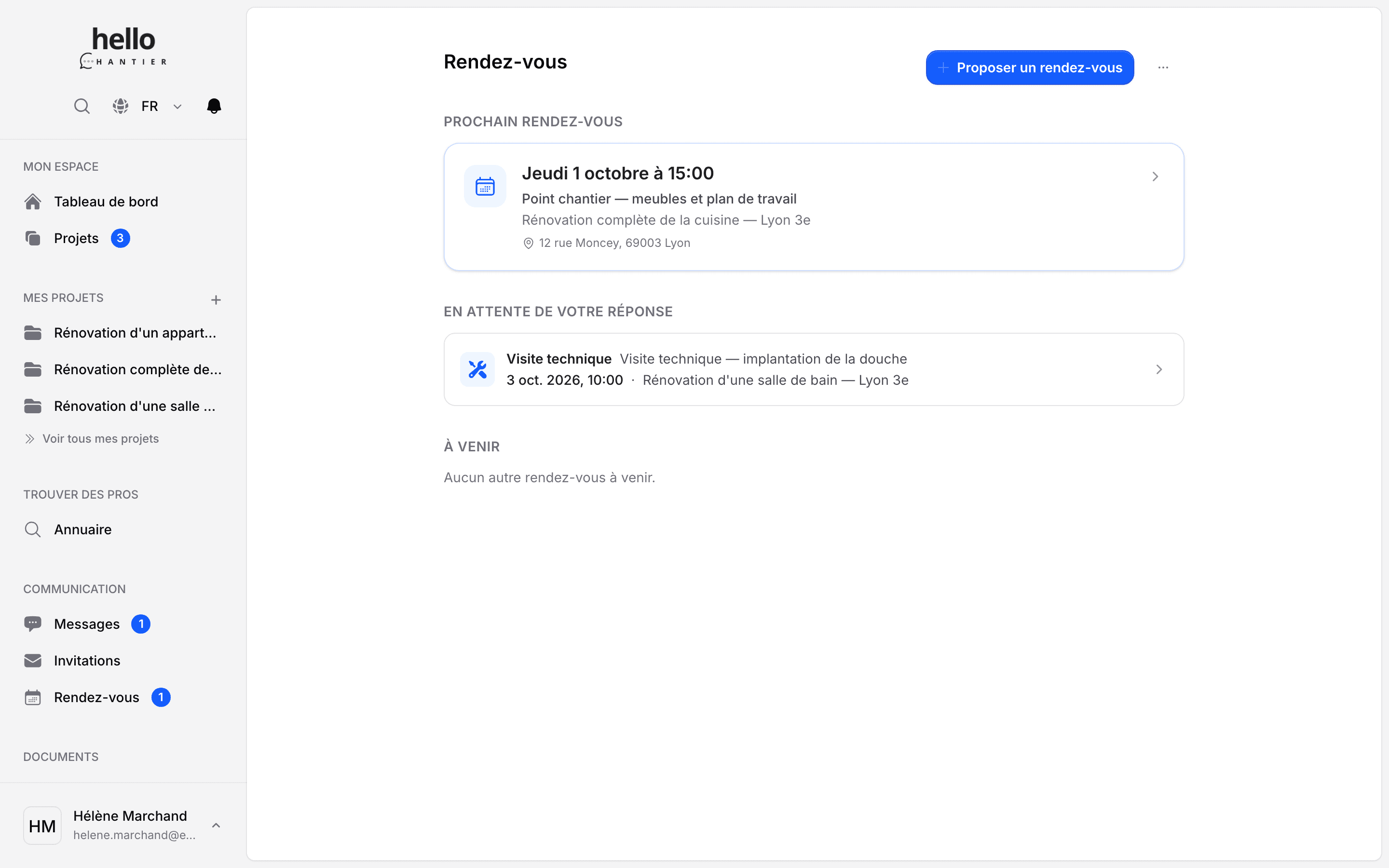Expand user menu chevron next to Hélène Marchand

click(x=216, y=826)
